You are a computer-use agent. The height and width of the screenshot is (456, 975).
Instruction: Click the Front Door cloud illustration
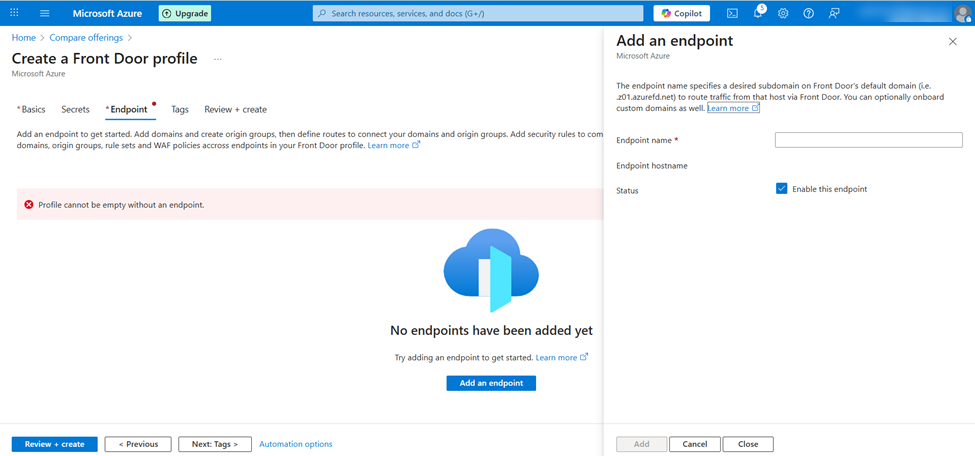491,270
